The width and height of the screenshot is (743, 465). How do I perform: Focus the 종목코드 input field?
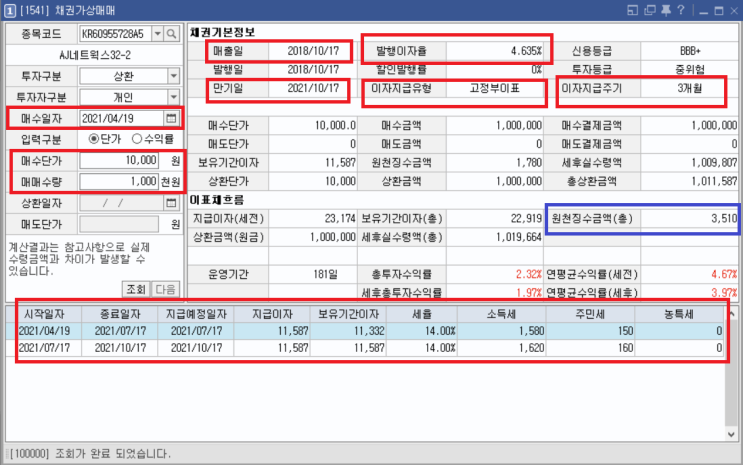116,34
